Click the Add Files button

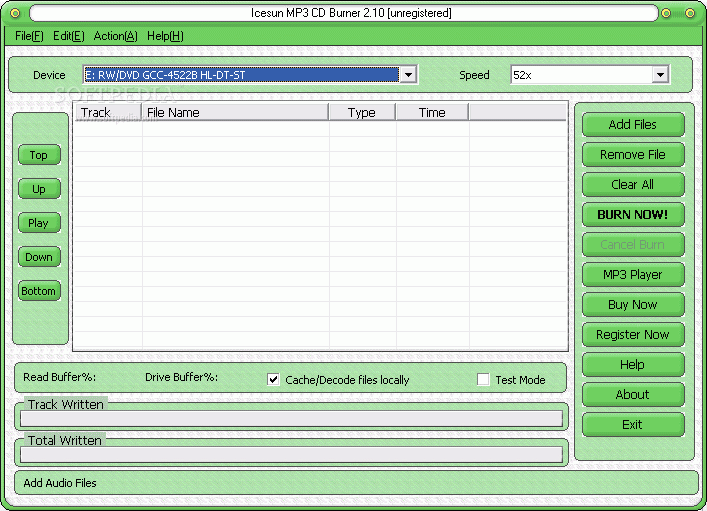point(633,124)
